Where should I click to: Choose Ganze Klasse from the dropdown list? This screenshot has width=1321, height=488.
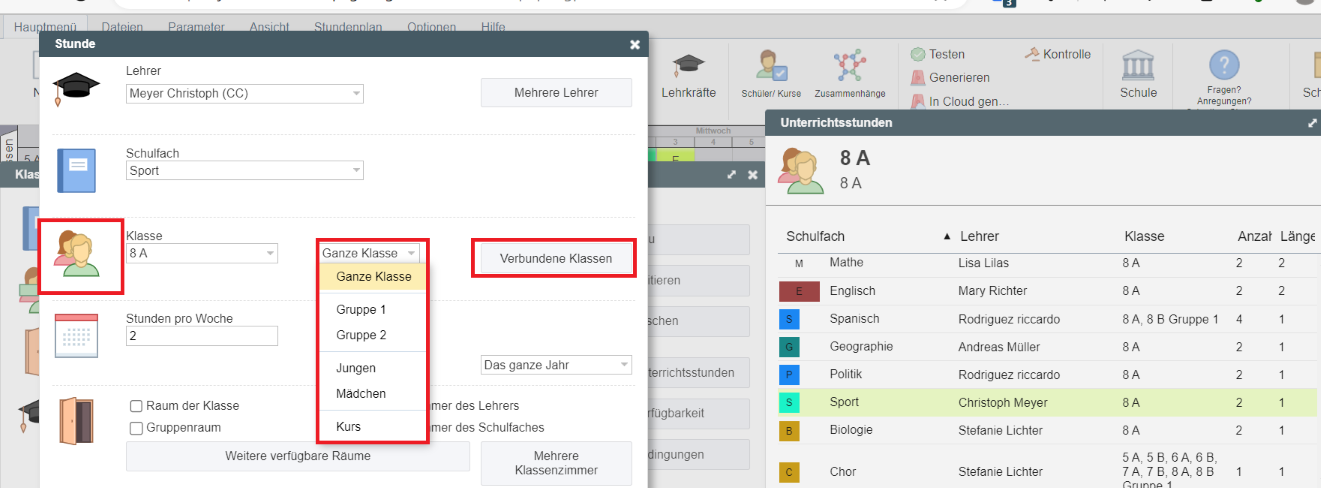[x=373, y=277]
